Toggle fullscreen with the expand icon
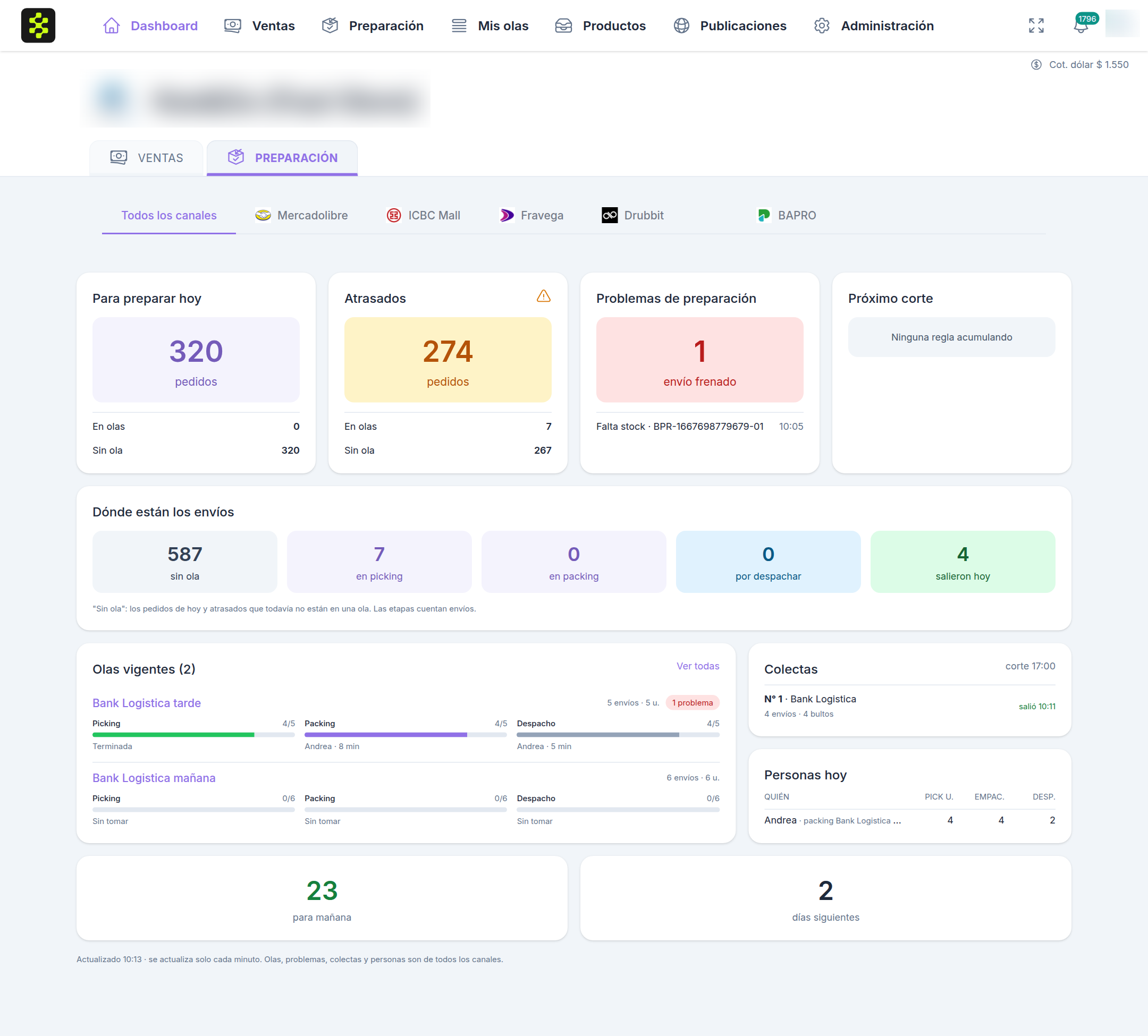Screen dimensions: 1148x1036 (x=1036, y=26)
